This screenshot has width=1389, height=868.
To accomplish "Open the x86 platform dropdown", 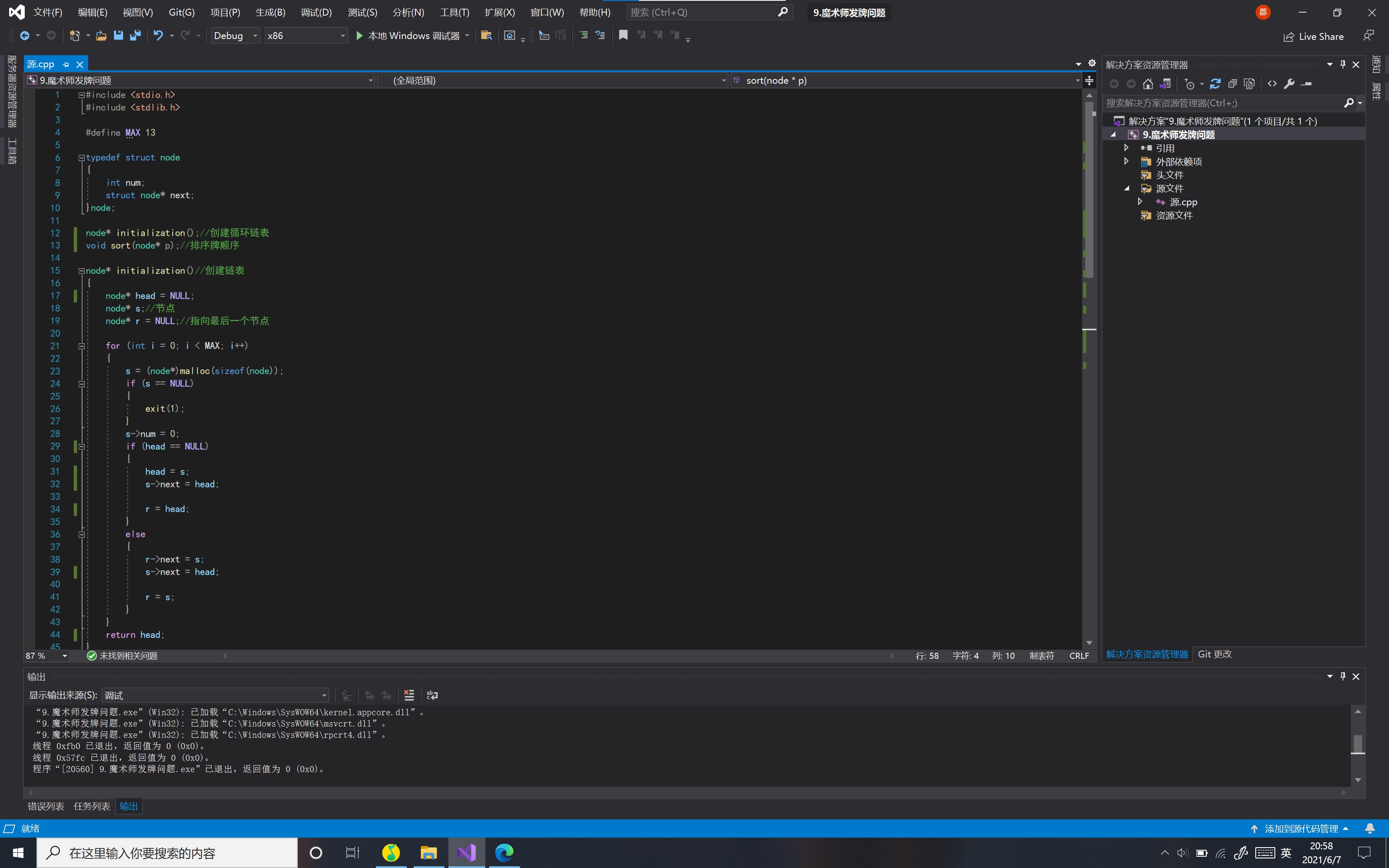I will pyautogui.click(x=306, y=36).
